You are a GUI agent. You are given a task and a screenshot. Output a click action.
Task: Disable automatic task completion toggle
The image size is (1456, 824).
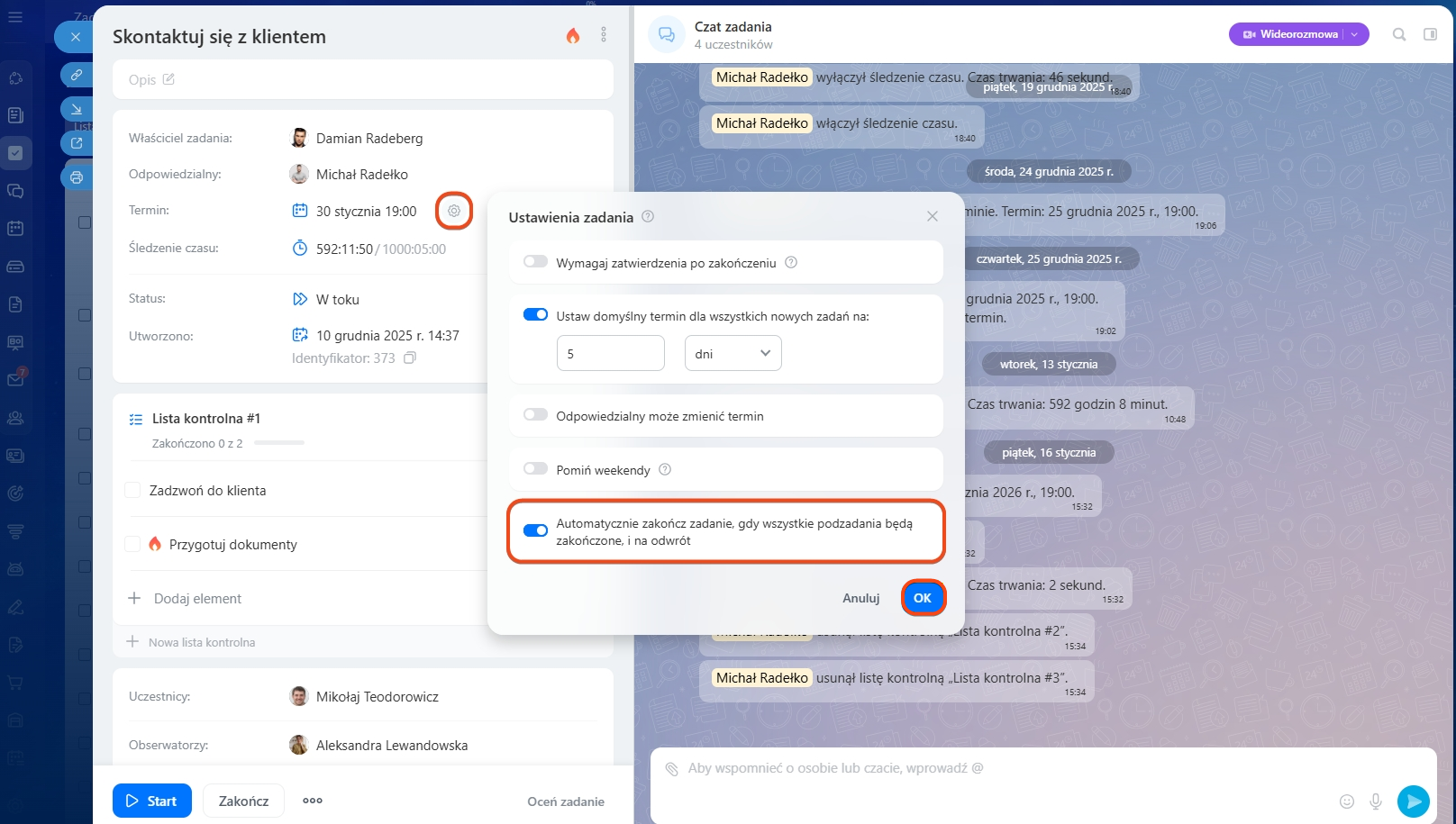[535, 530]
